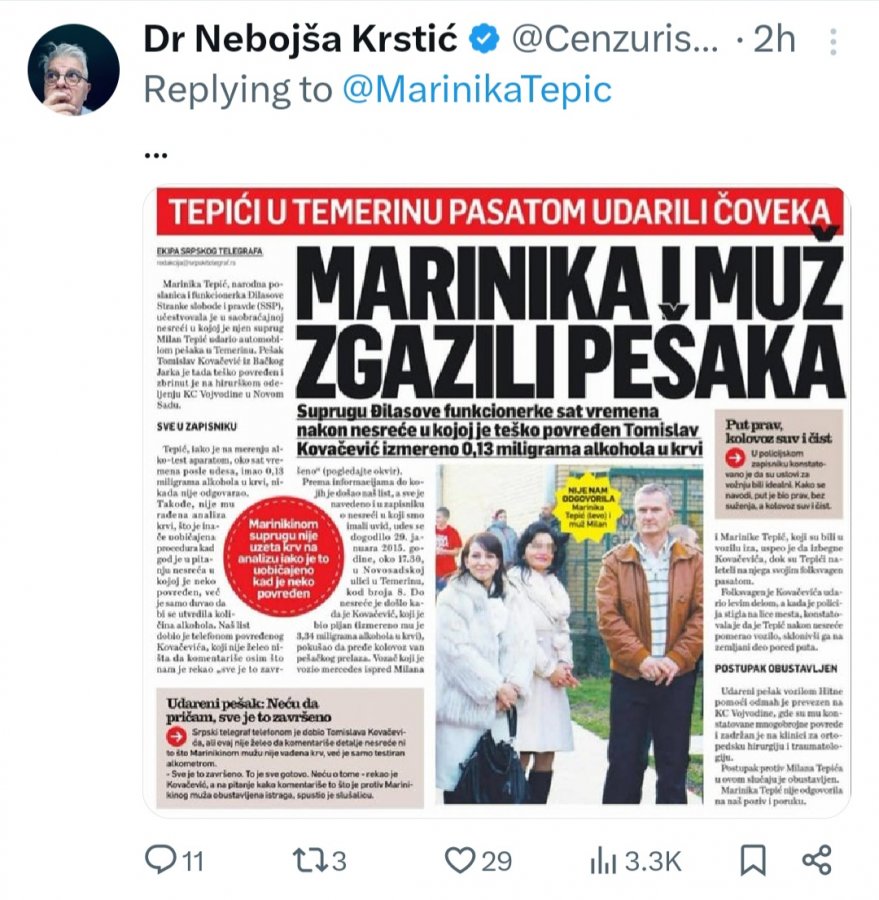Like the tweet with the heart icon

tap(460, 861)
